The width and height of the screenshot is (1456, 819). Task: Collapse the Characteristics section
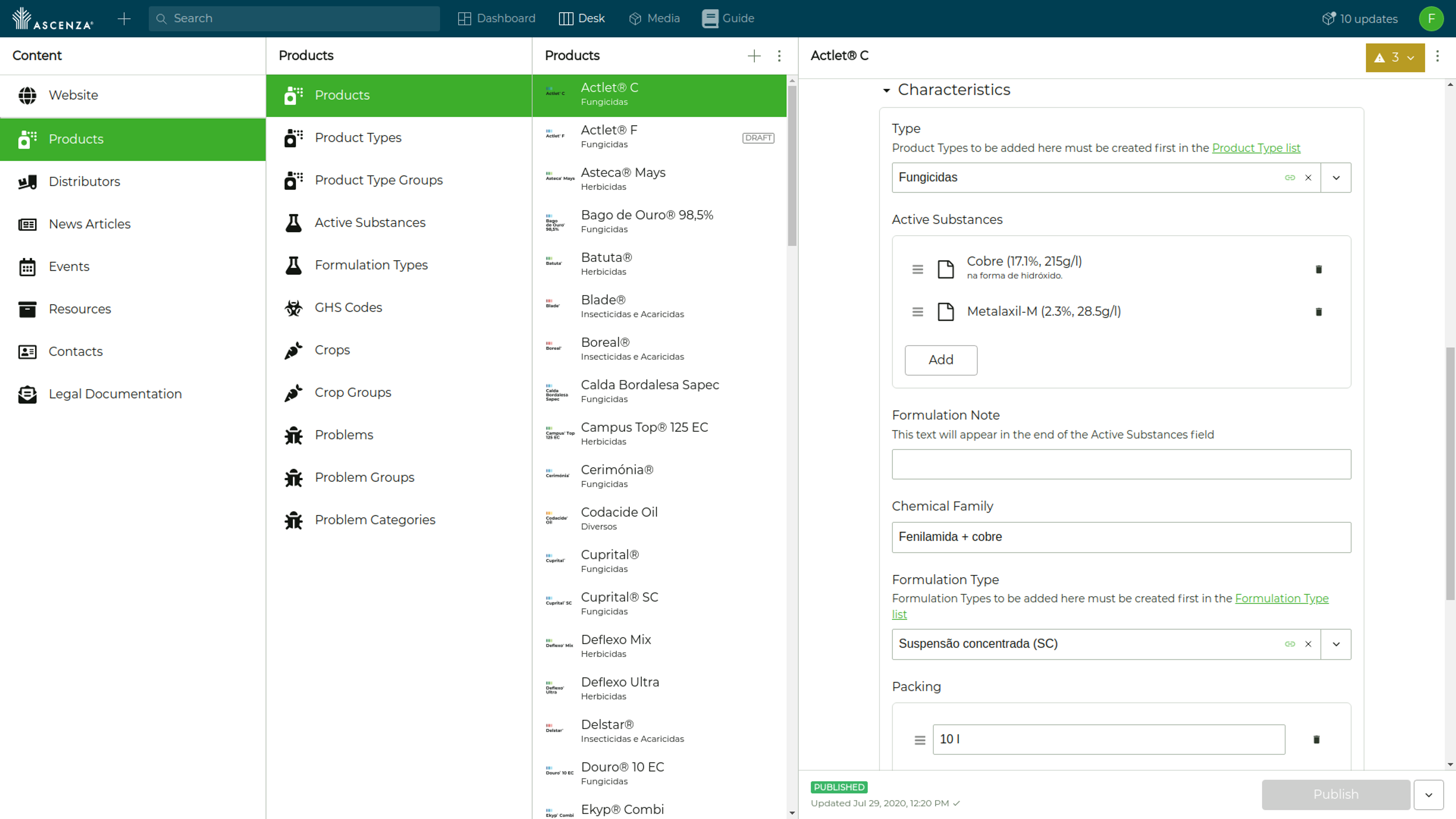tap(886, 90)
